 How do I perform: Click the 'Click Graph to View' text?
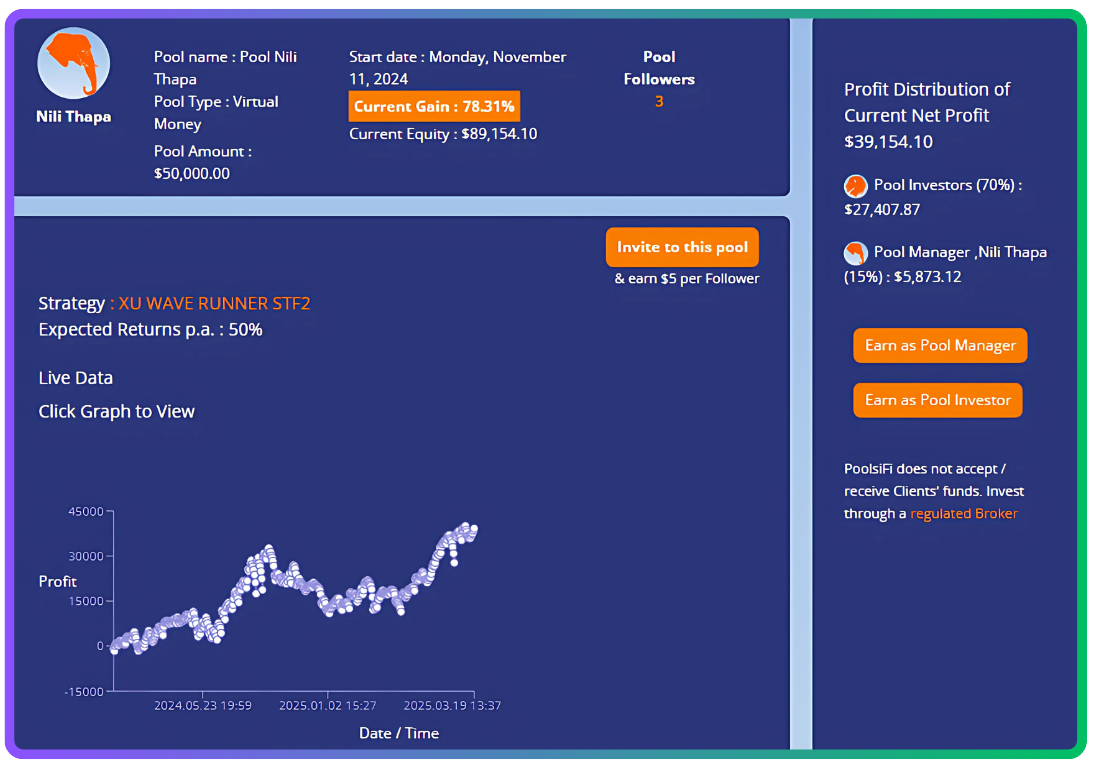point(116,411)
